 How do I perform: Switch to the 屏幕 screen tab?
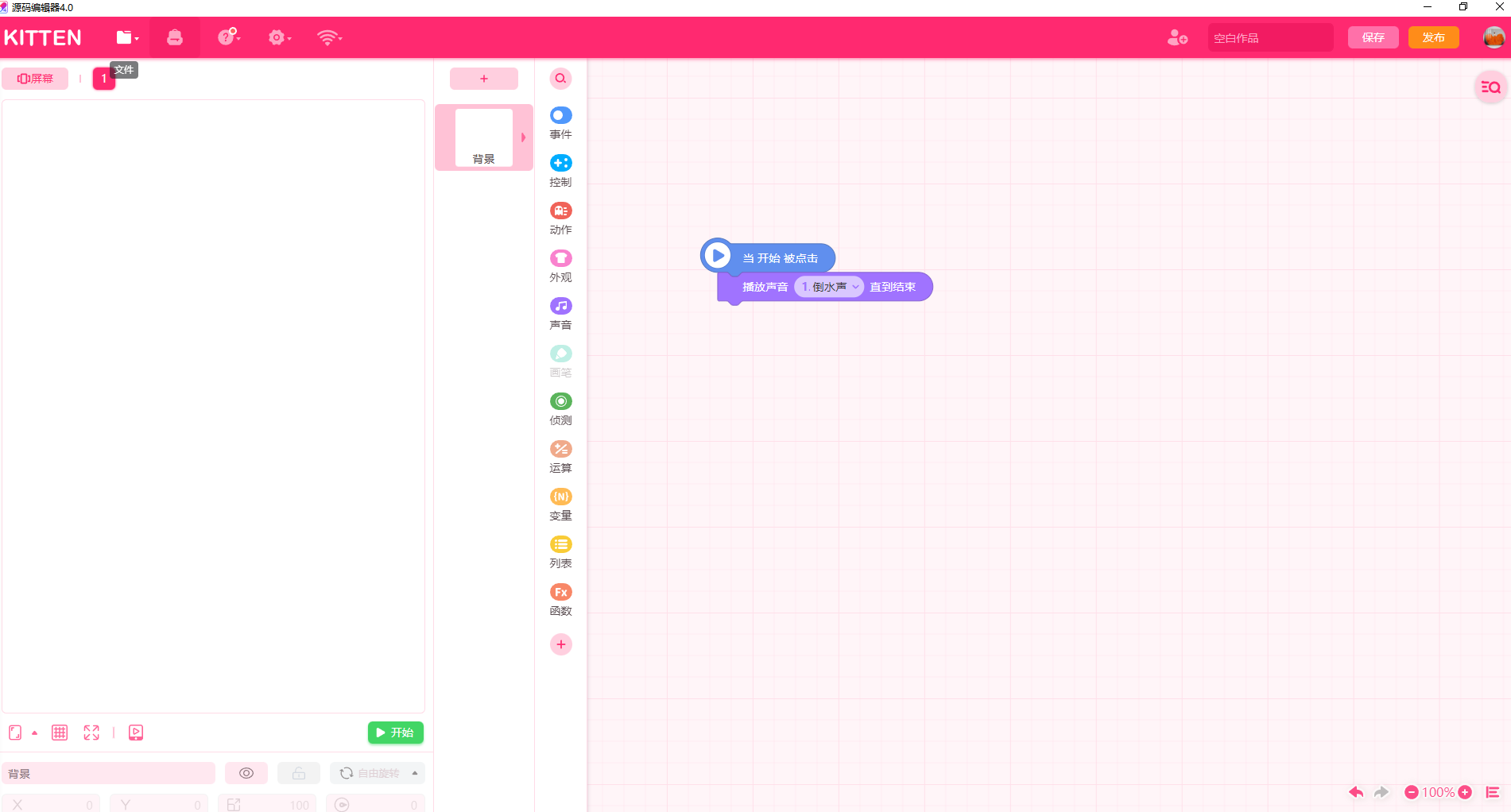[x=35, y=79]
